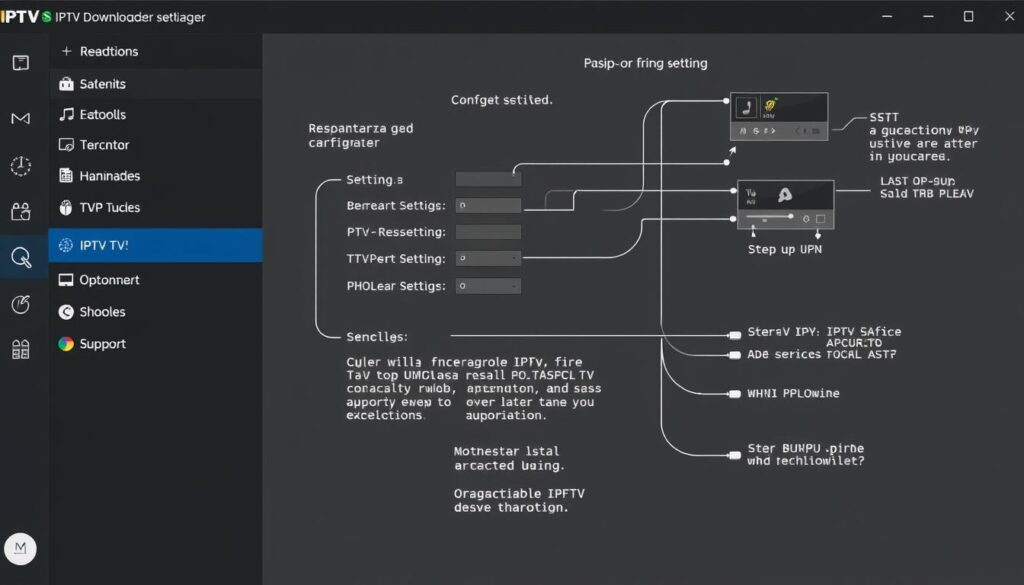Click the 'Motnestar lstal arcacted buing.' text
1024x585 pixels.
point(509,458)
